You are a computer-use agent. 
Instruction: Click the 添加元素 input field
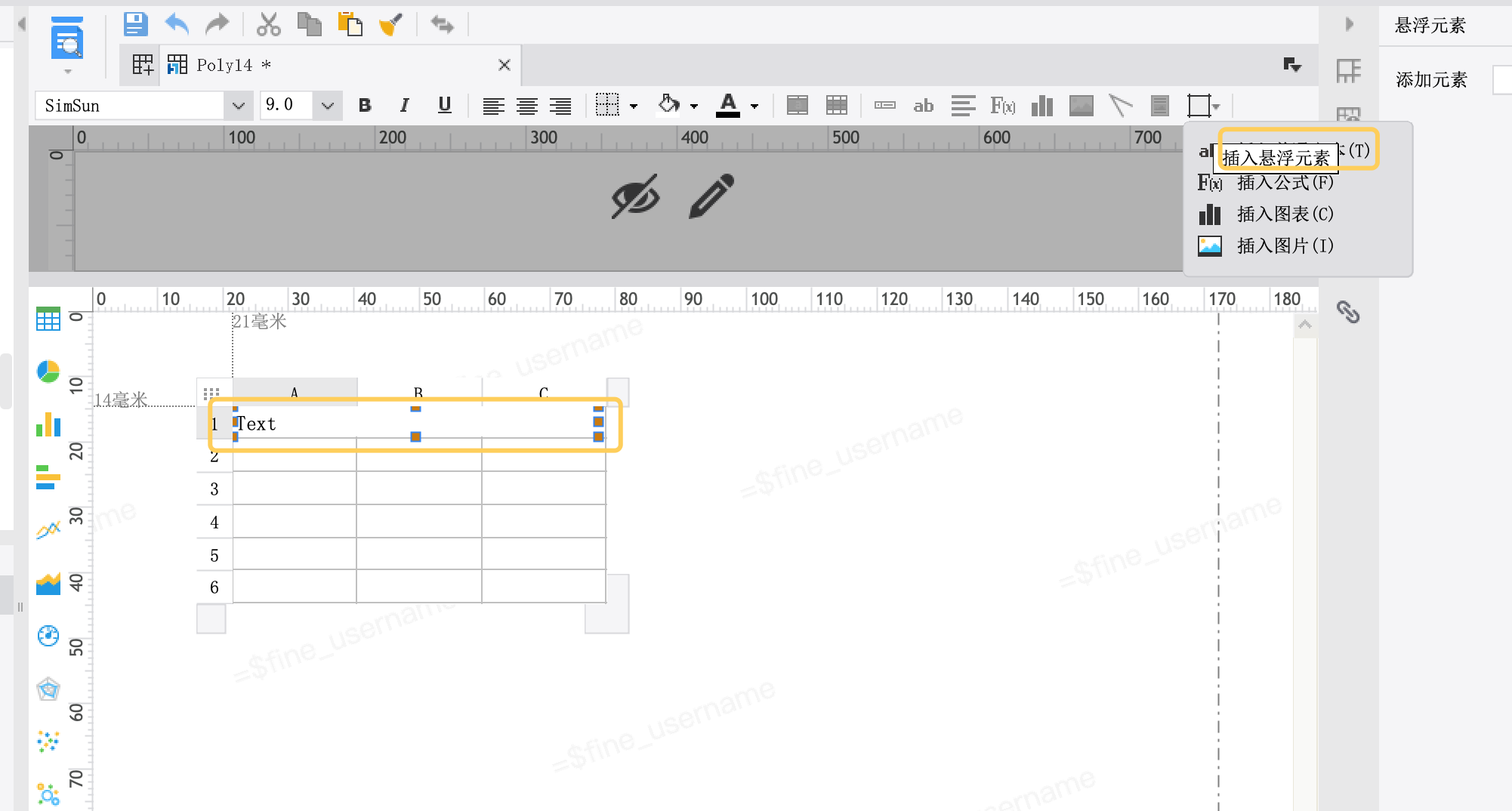(1502, 80)
